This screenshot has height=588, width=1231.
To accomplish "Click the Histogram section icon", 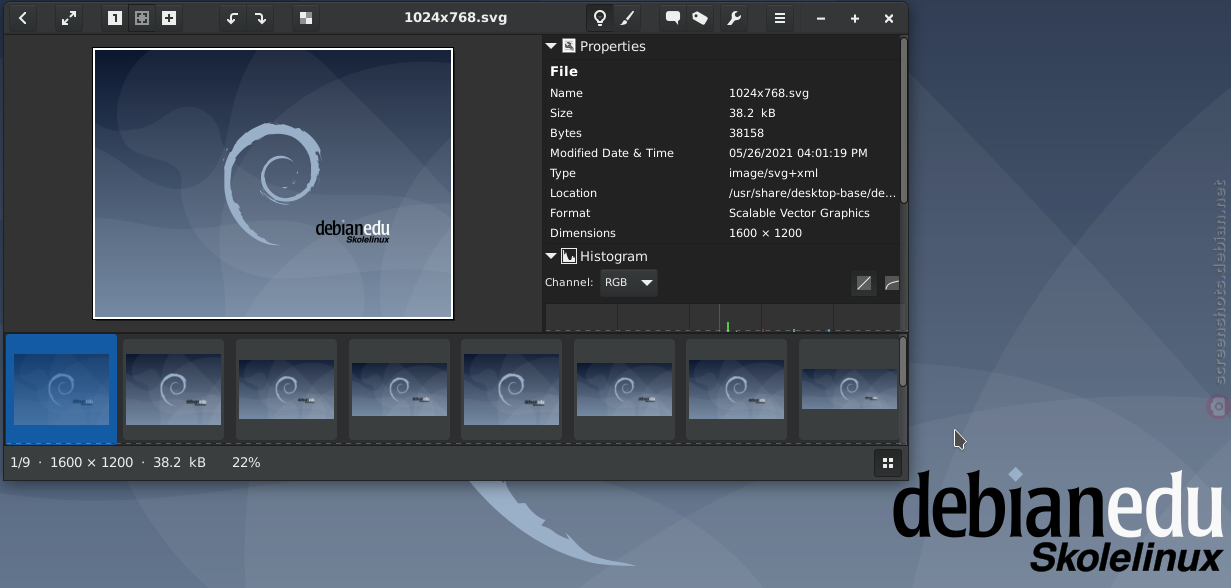I will 569,256.
